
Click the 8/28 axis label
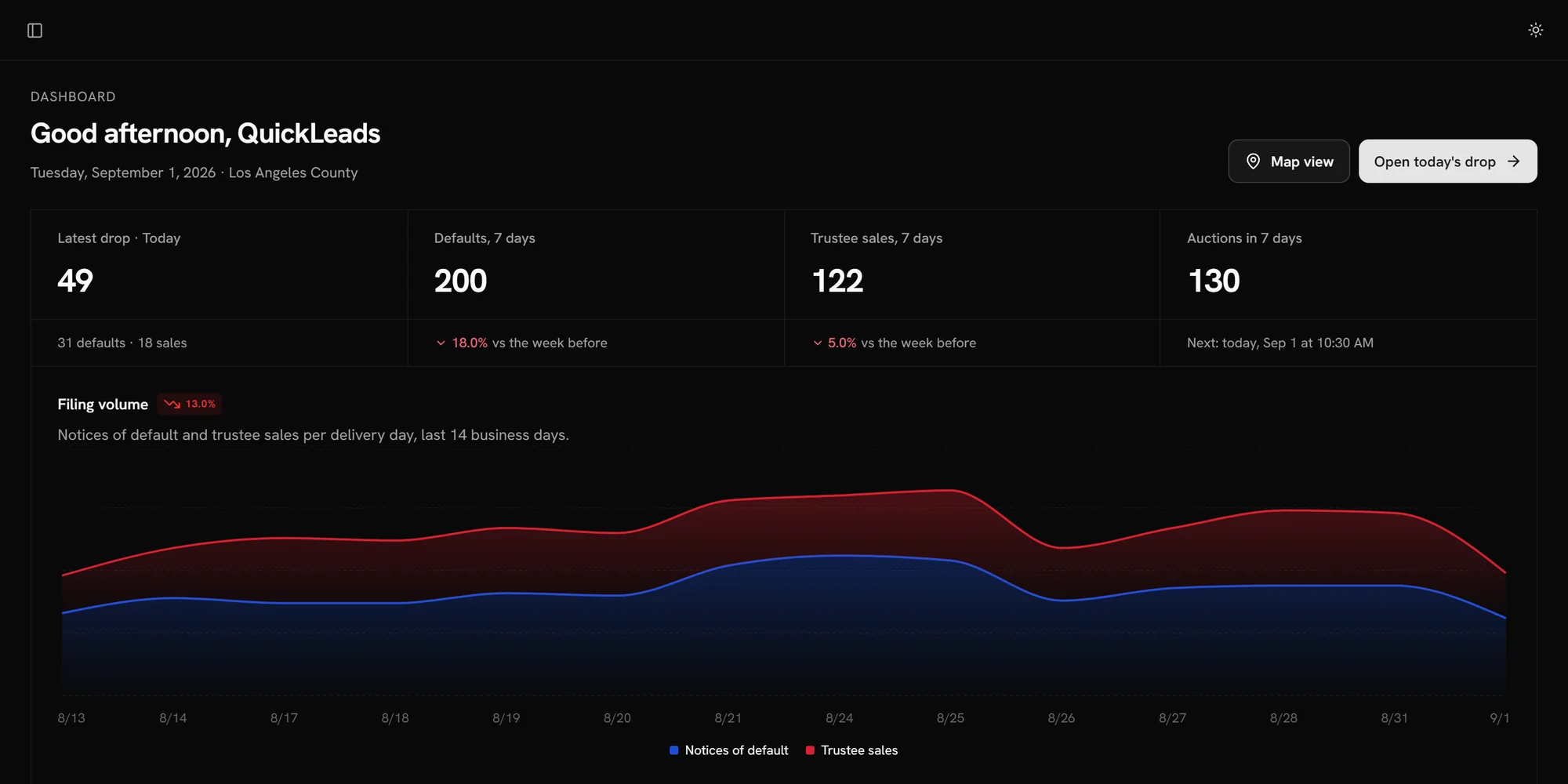point(1283,718)
